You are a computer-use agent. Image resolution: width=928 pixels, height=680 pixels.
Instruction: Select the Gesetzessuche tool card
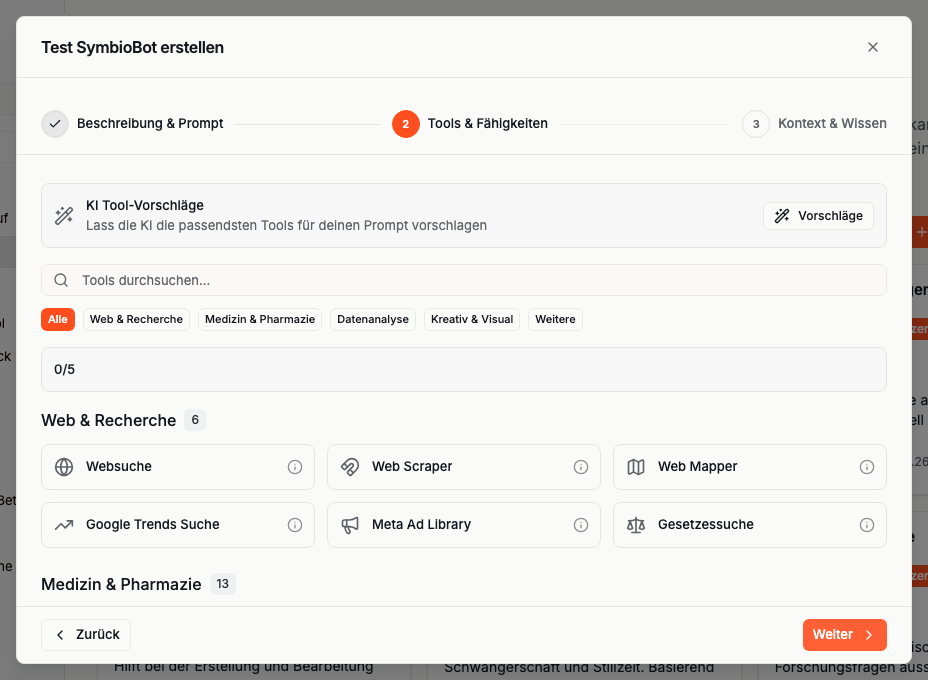coord(735,525)
